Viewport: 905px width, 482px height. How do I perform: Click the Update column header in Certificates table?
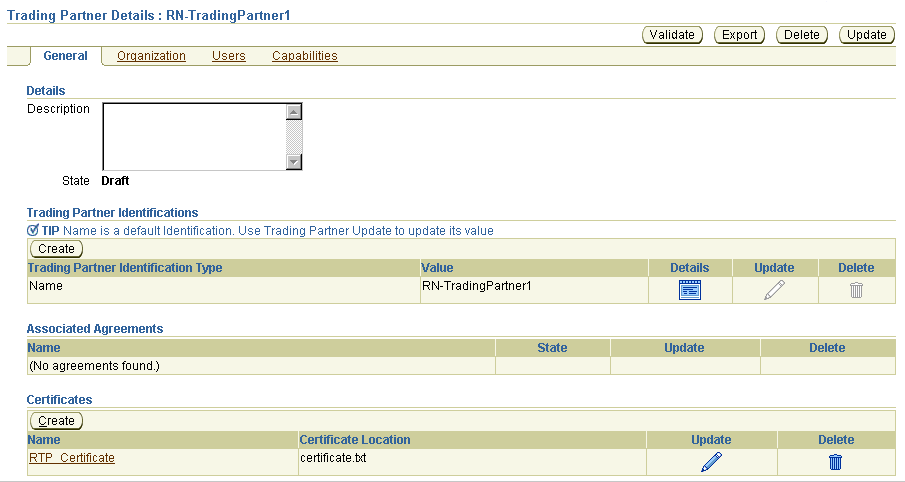point(711,440)
